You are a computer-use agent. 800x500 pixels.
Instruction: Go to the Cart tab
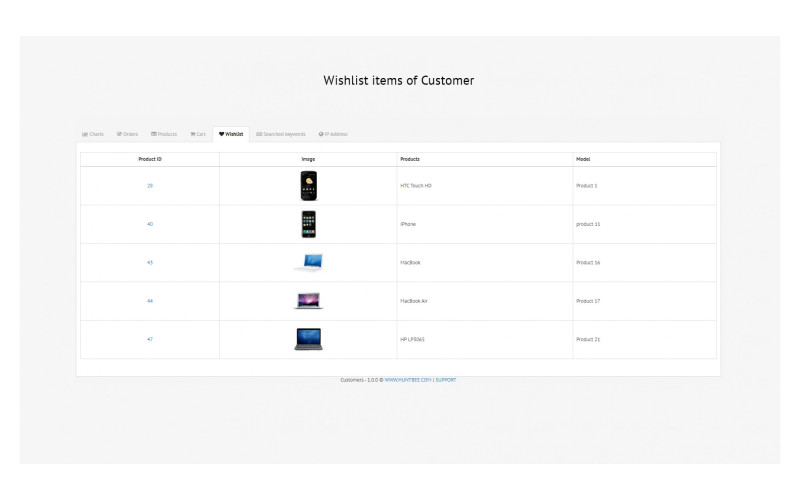[198, 134]
